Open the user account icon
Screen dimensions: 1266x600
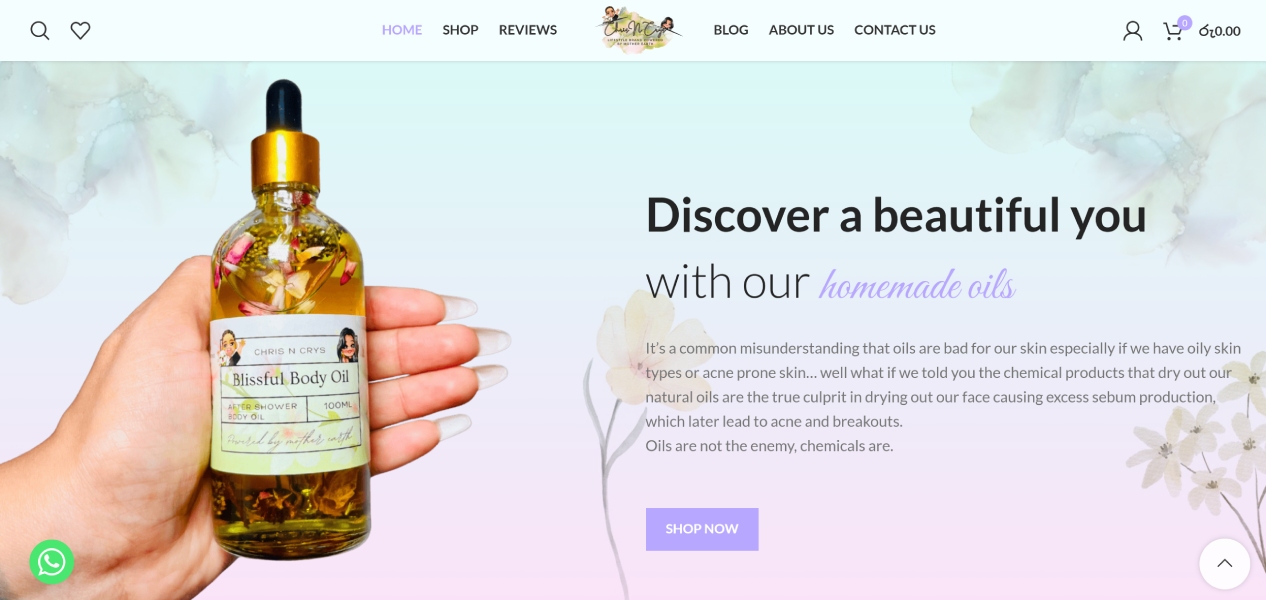(1132, 31)
